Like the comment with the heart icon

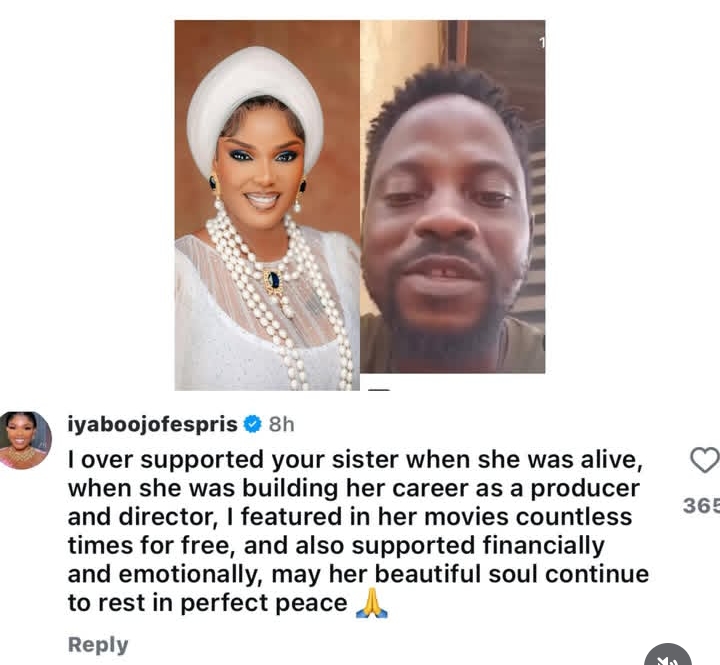[x=705, y=460]
